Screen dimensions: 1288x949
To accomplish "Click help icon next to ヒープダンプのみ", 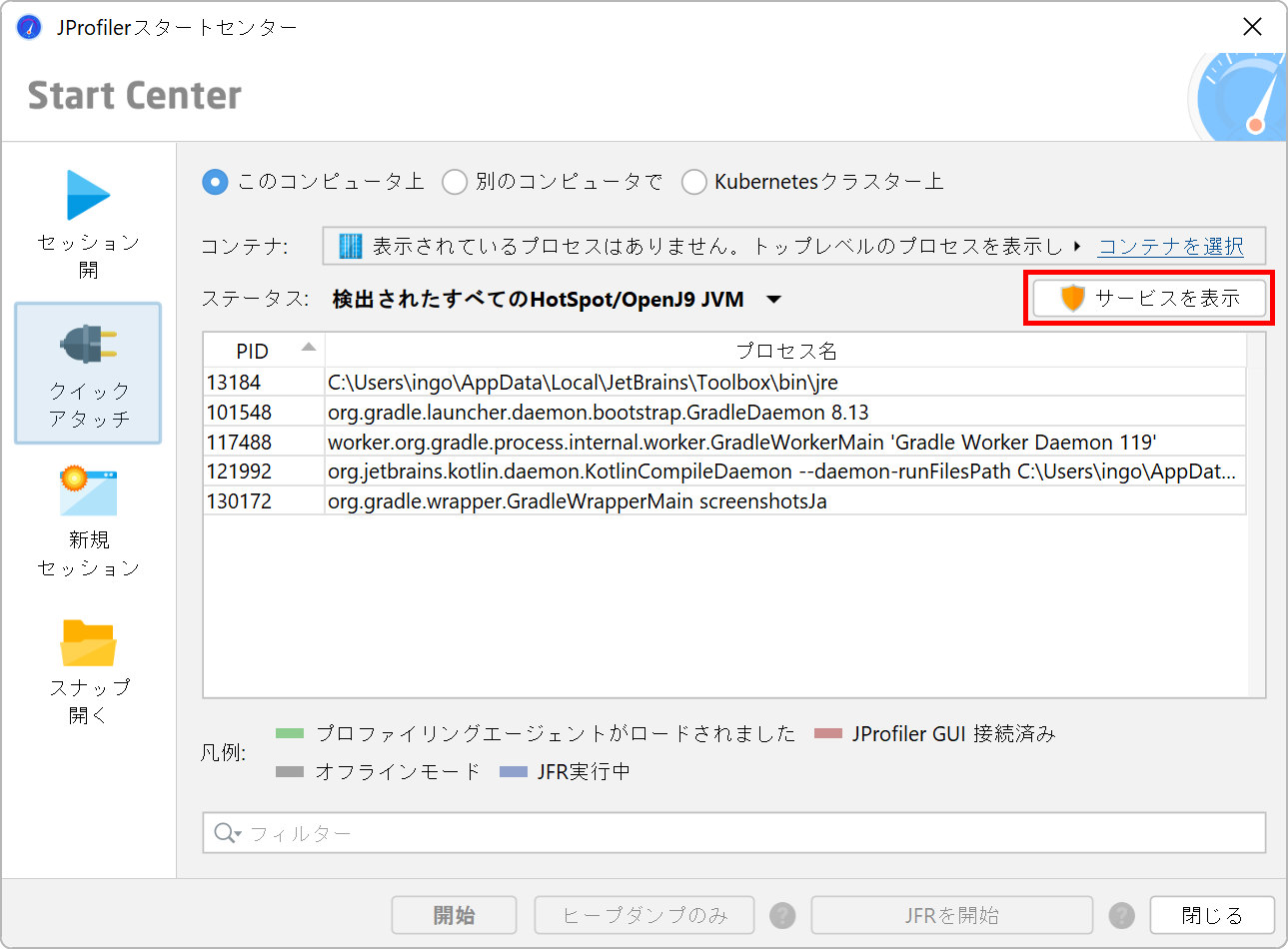I will tap(782, 915).
